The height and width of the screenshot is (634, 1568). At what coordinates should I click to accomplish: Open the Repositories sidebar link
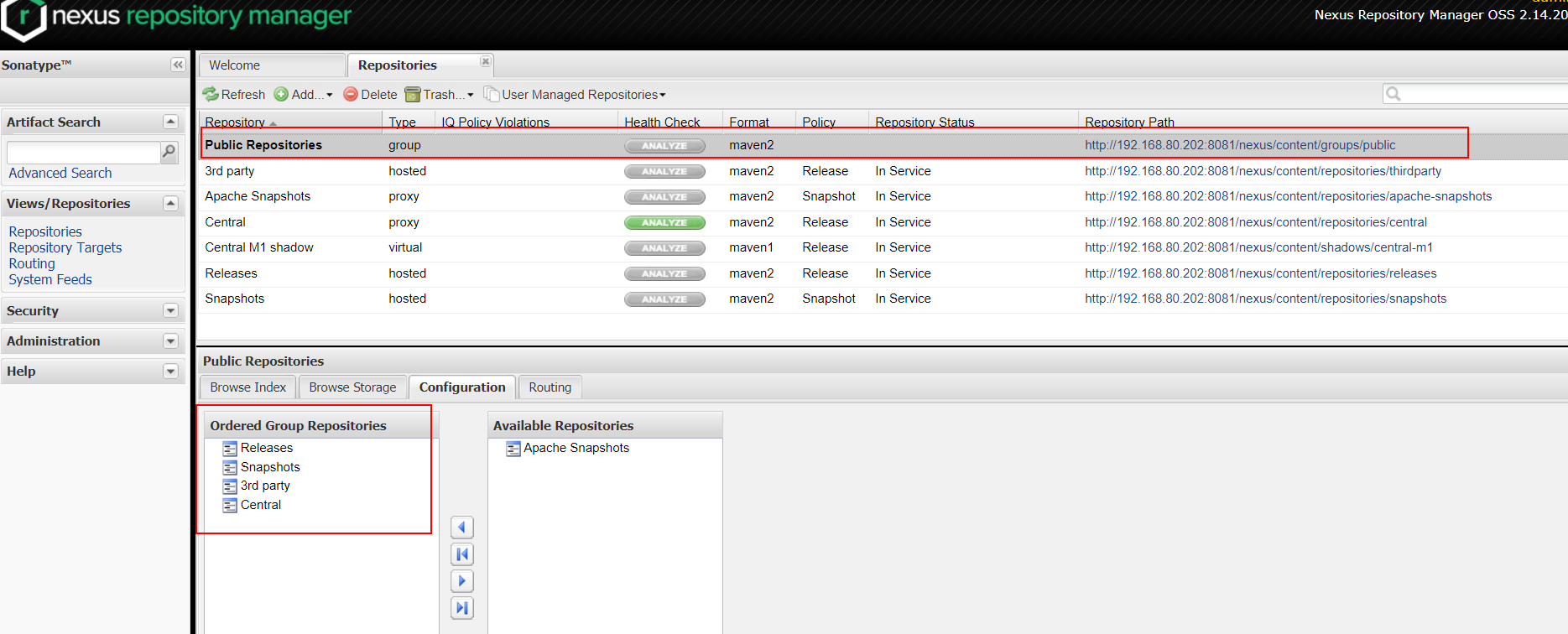point(45,231)
